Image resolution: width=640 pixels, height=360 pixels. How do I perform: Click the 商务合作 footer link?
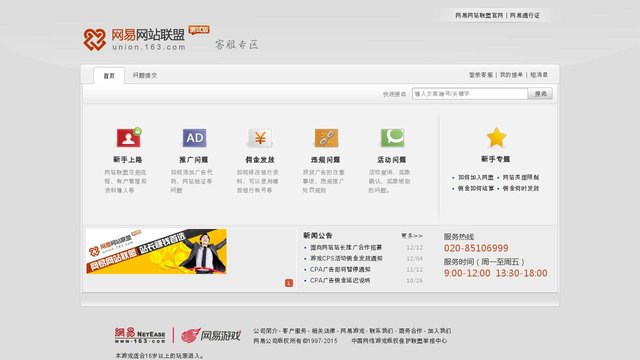[410, 331]
